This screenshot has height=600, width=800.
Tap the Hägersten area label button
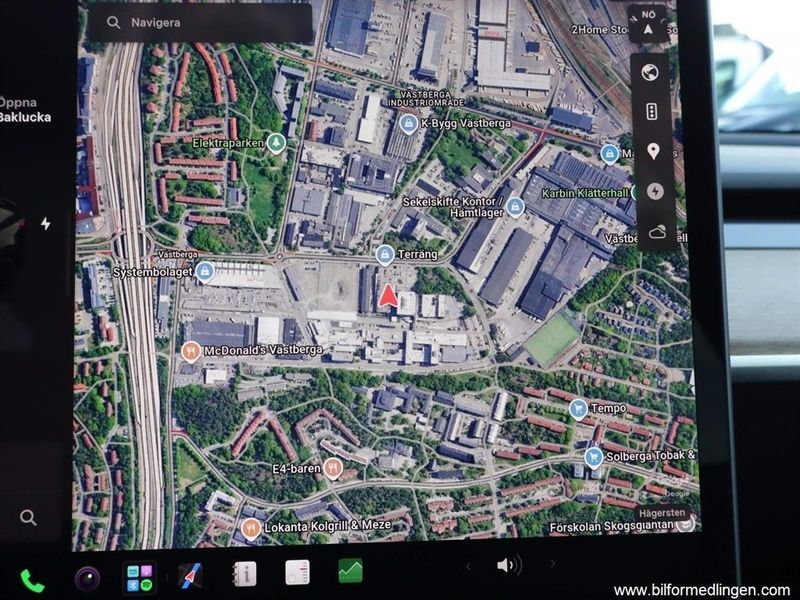pos(662,513)
